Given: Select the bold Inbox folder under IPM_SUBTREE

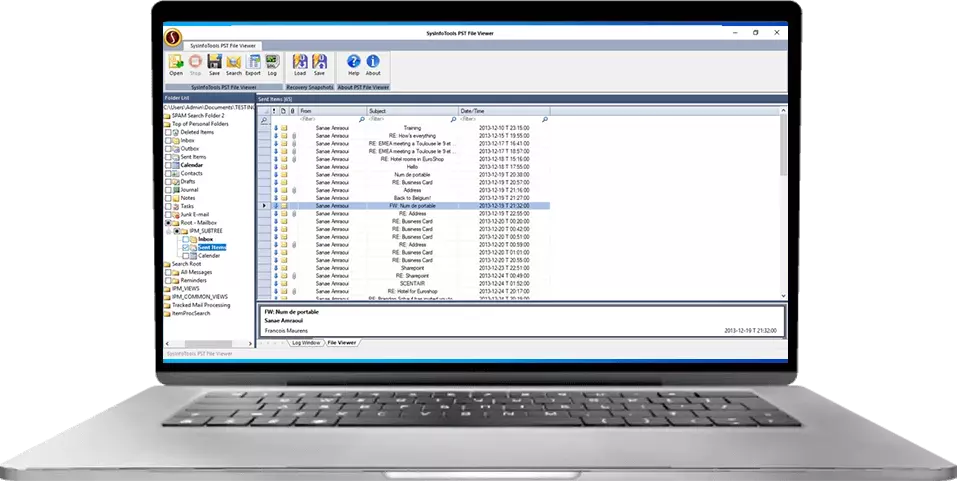Looking at the screenshot, I should pyautogui.click(x=206, y=239).
